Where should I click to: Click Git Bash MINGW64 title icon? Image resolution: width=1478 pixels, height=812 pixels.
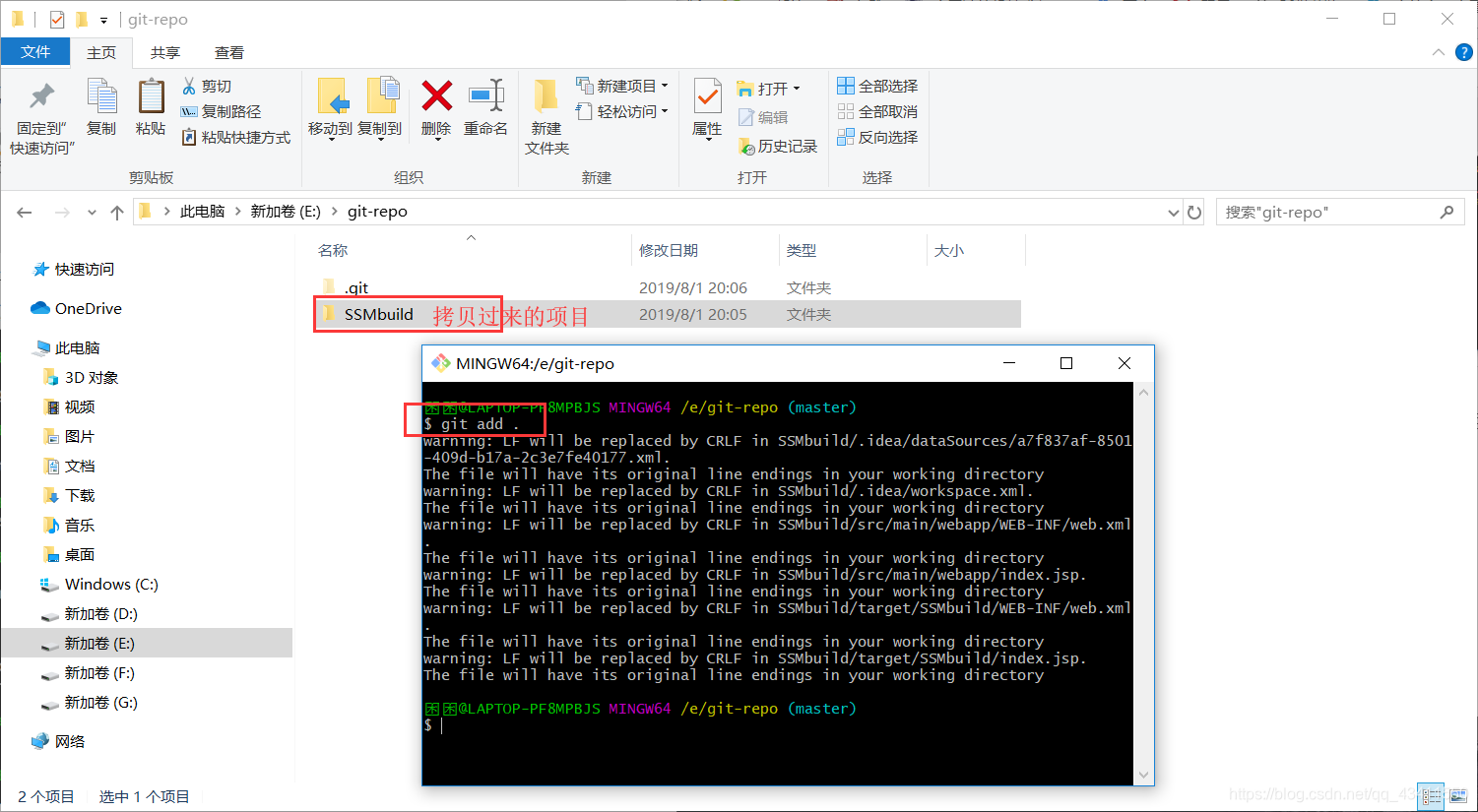[x=440, y=363]
